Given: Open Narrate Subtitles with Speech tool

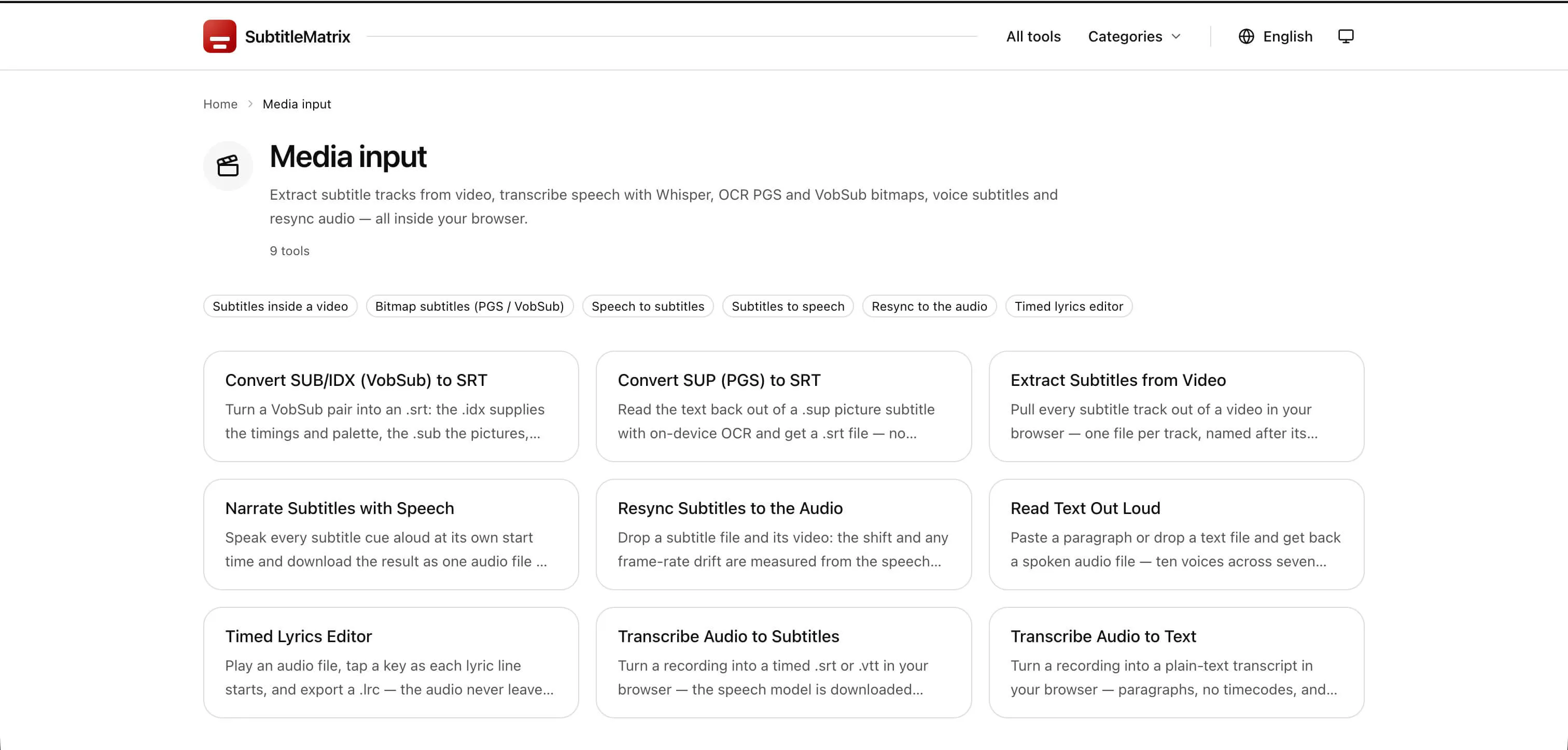Looking at the screenshot, I should (391, 535).
